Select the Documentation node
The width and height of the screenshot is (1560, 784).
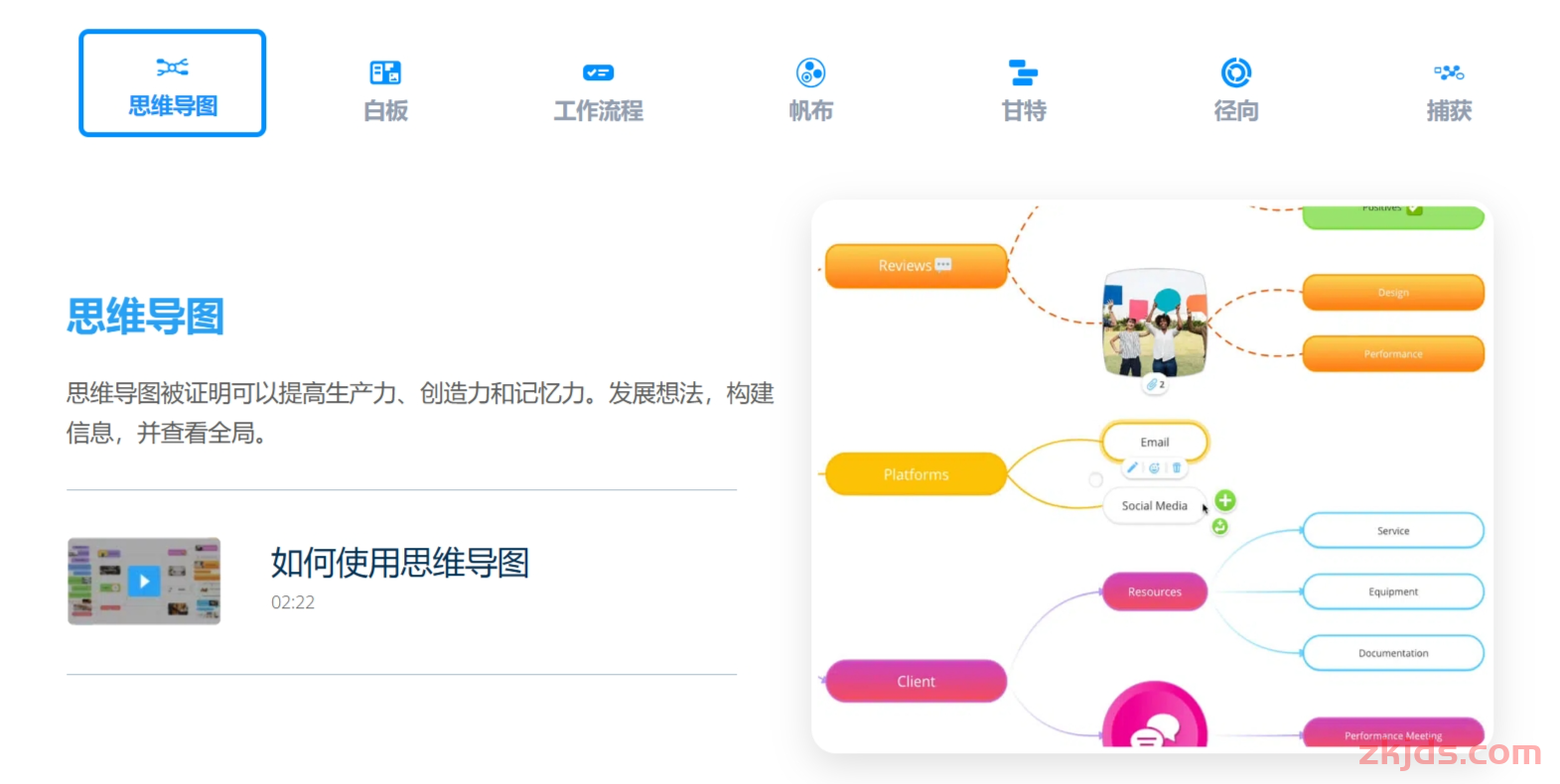[1393, 653]
